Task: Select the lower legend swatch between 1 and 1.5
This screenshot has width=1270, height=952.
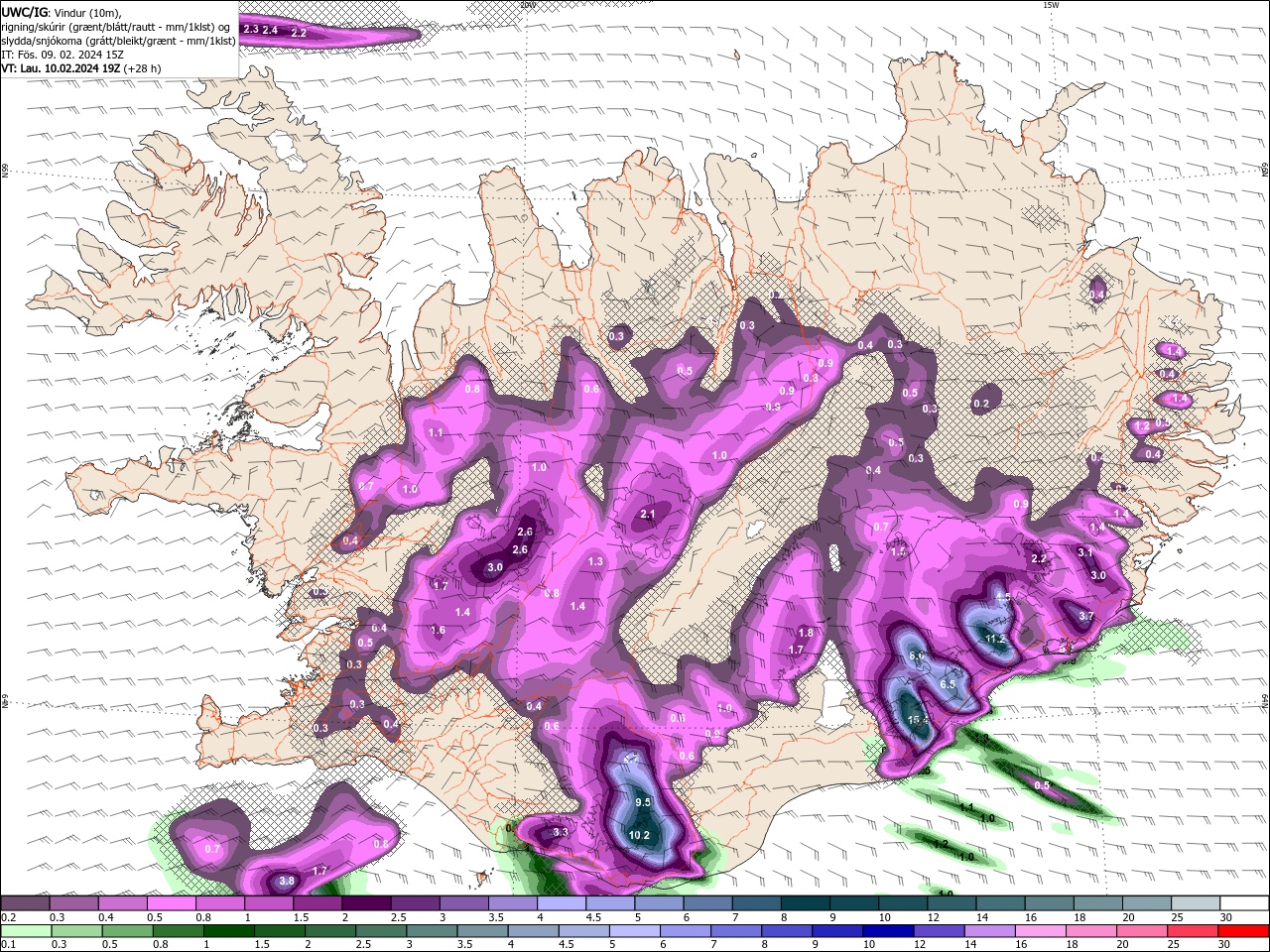Action: coord(228,931)
